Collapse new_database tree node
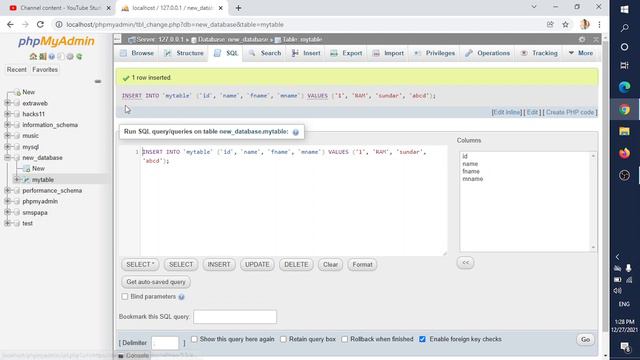Image resolution: width=640 pixels, height=360 pixels. pyautogui.click(x=7, y=158)
